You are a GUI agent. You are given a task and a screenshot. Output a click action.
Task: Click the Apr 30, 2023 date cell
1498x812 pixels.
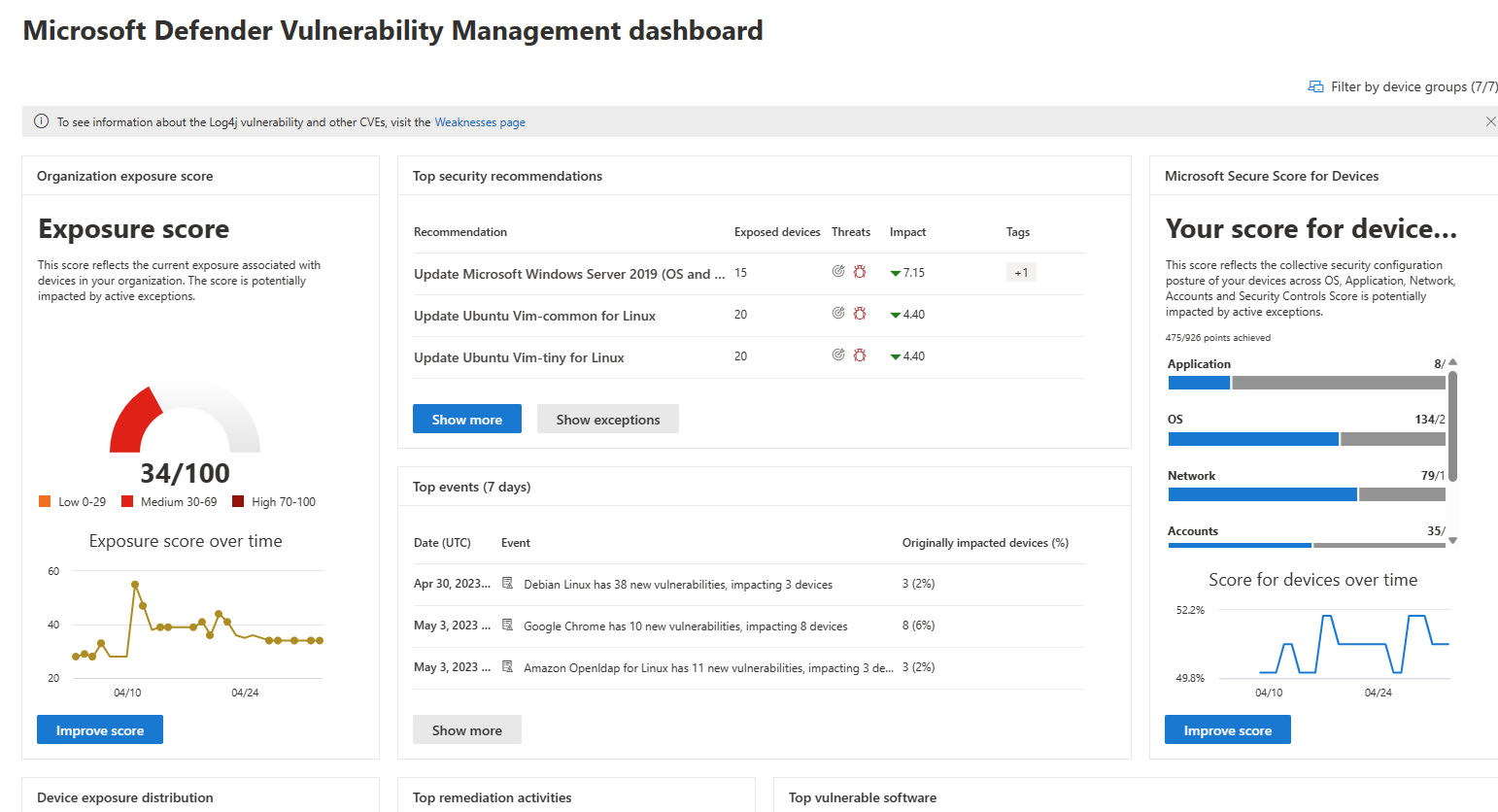click(x=452, y=584)
